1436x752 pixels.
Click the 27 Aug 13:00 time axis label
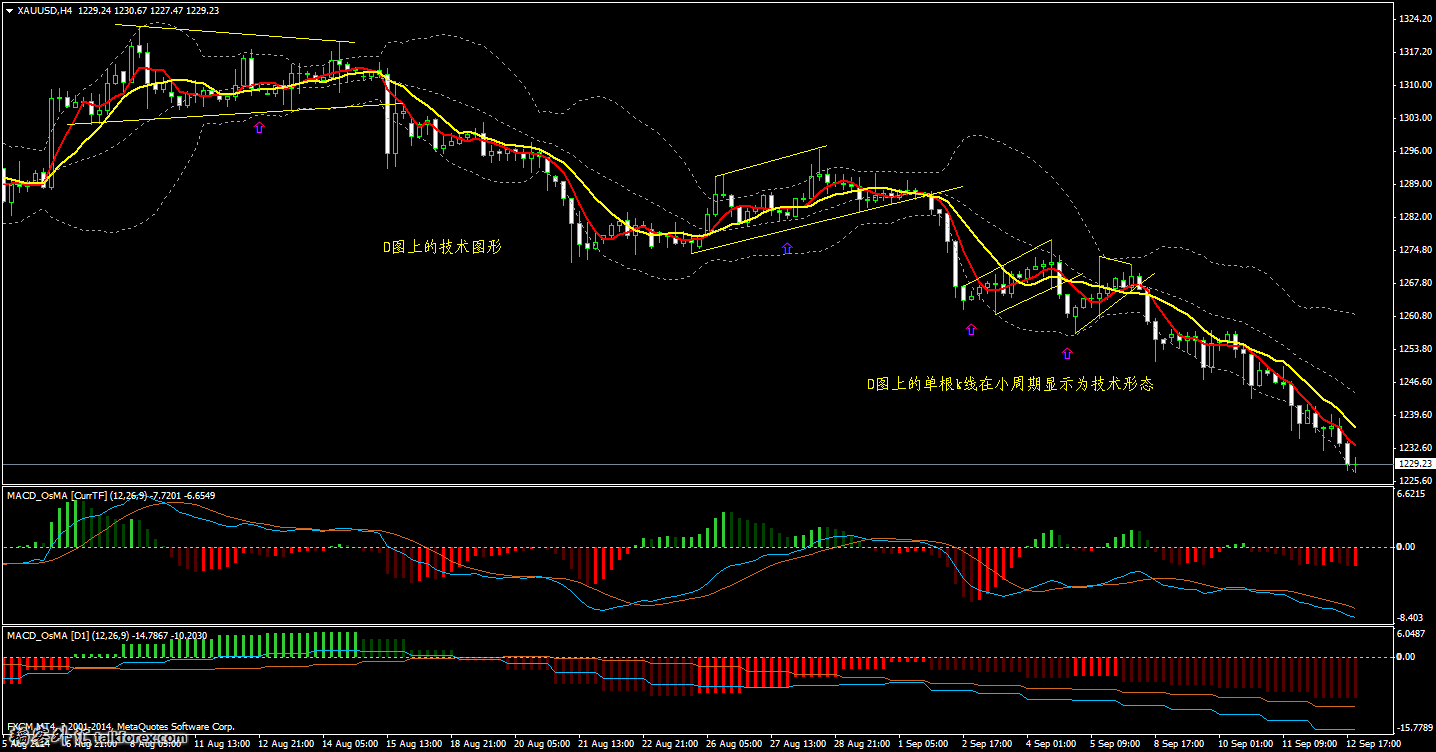coord(798,744)
